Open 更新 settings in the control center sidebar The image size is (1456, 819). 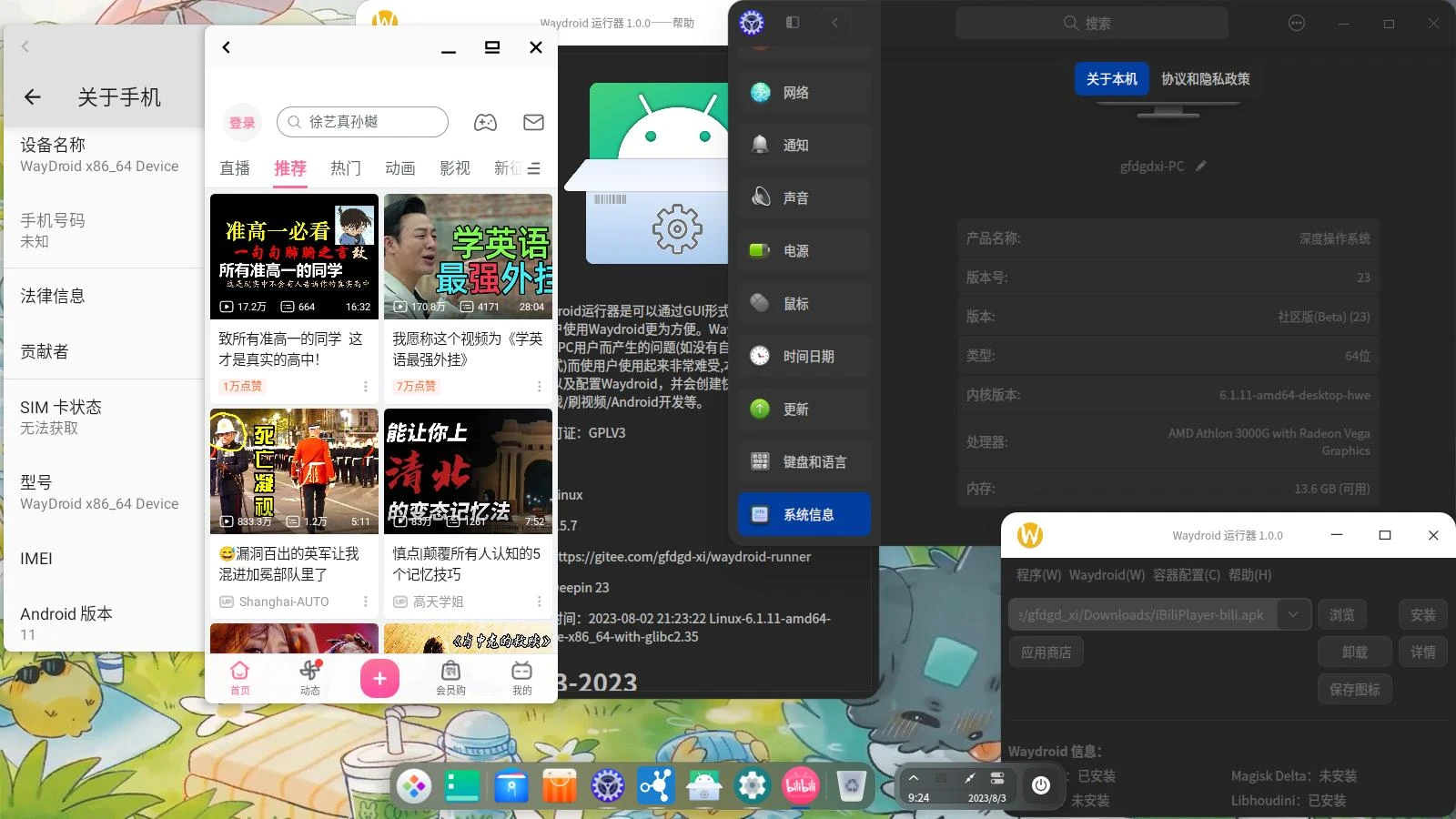[804, 409]
